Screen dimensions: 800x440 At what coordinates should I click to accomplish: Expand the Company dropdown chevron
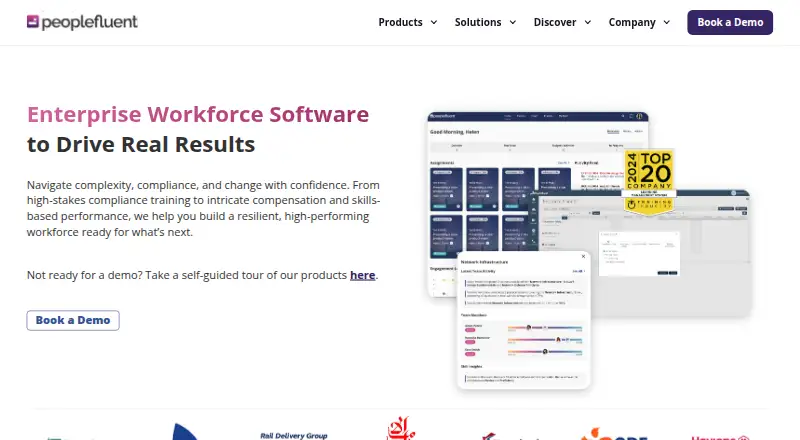click(x=667, y=22)
